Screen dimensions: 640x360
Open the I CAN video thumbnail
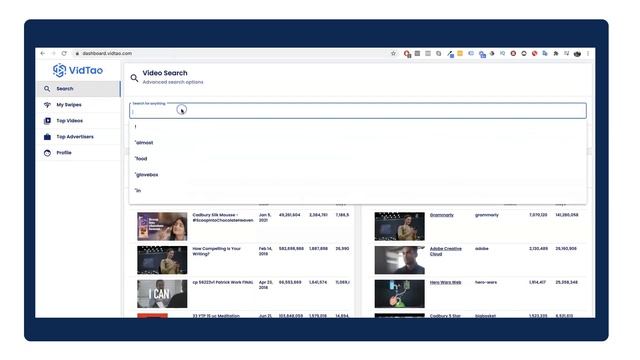162,294
